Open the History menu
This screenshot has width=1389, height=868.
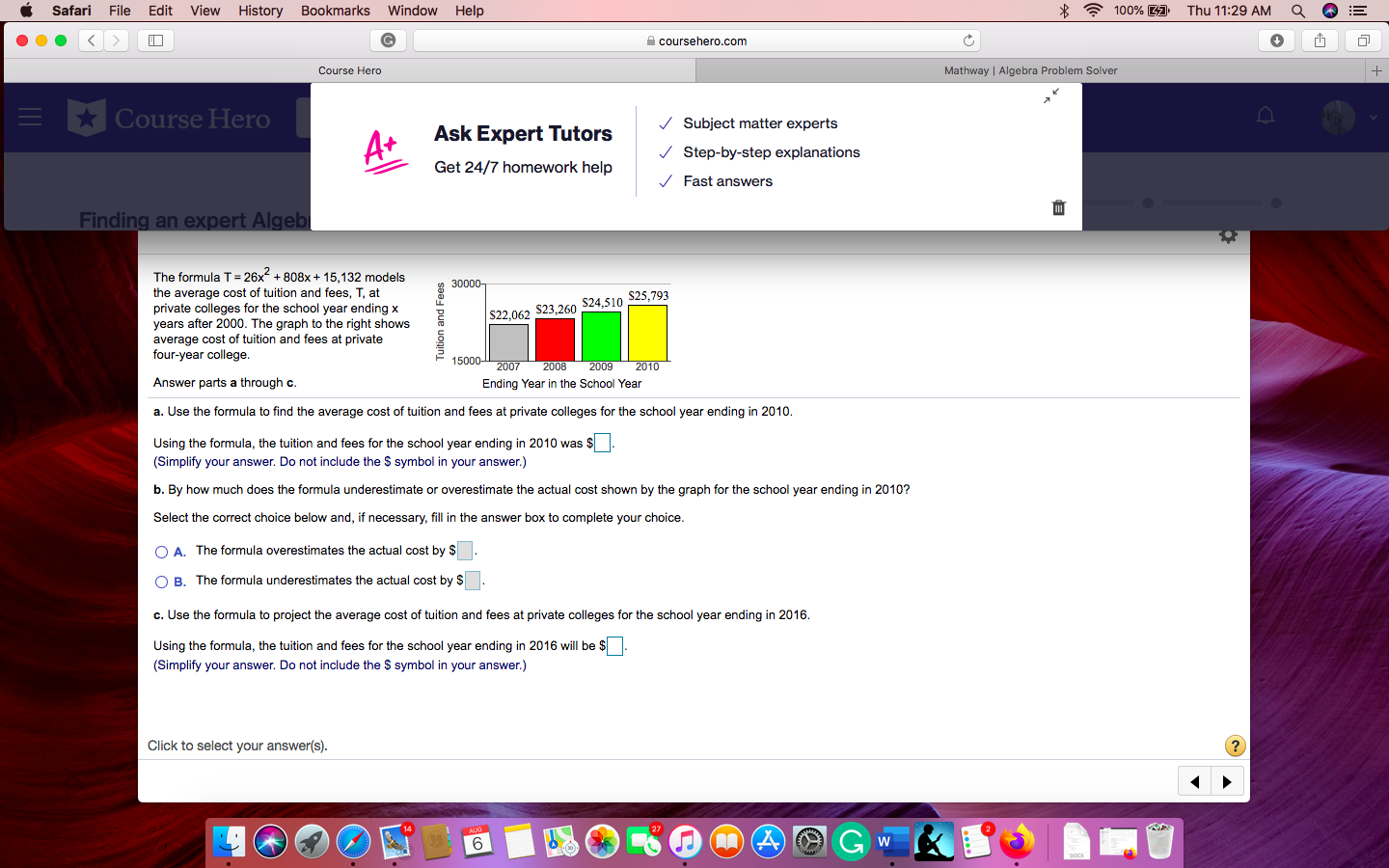[x=260, y=11]
